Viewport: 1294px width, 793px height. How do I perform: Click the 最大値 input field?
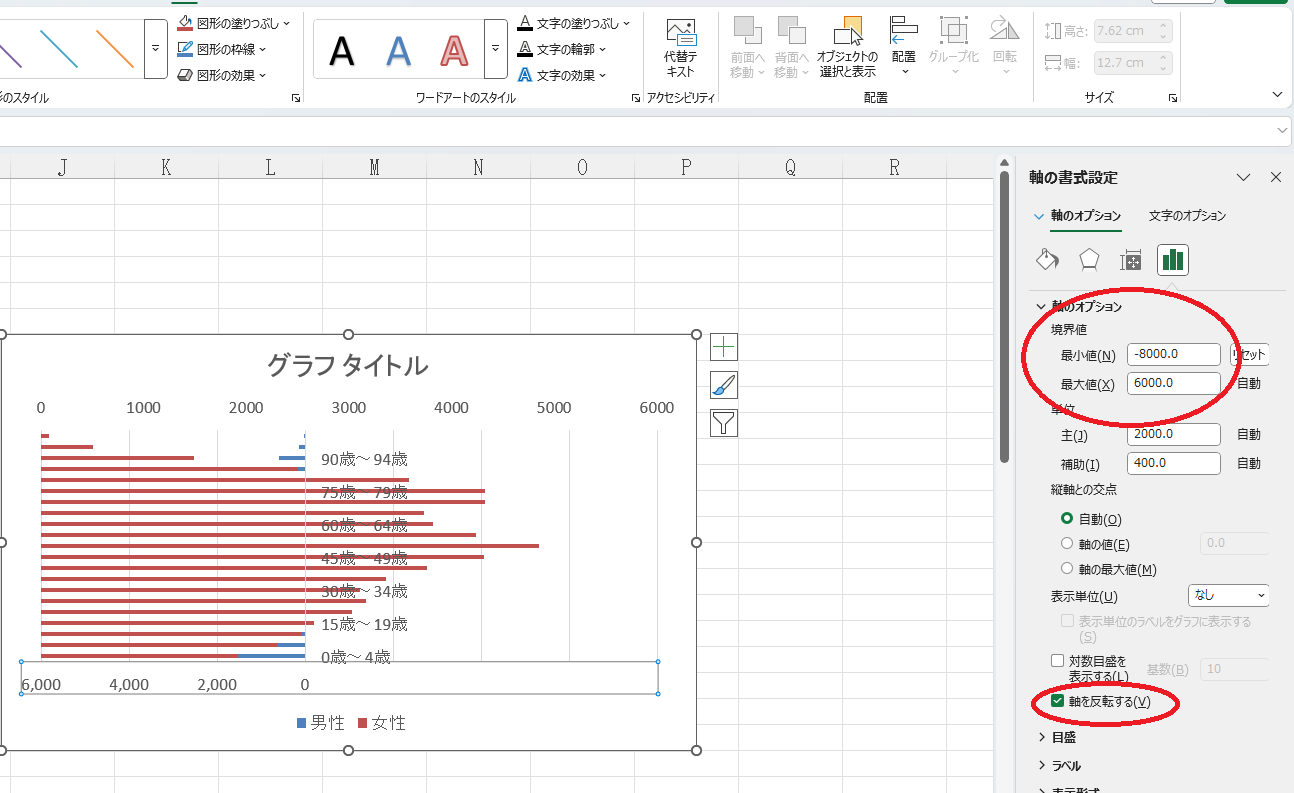point(1173,383)
